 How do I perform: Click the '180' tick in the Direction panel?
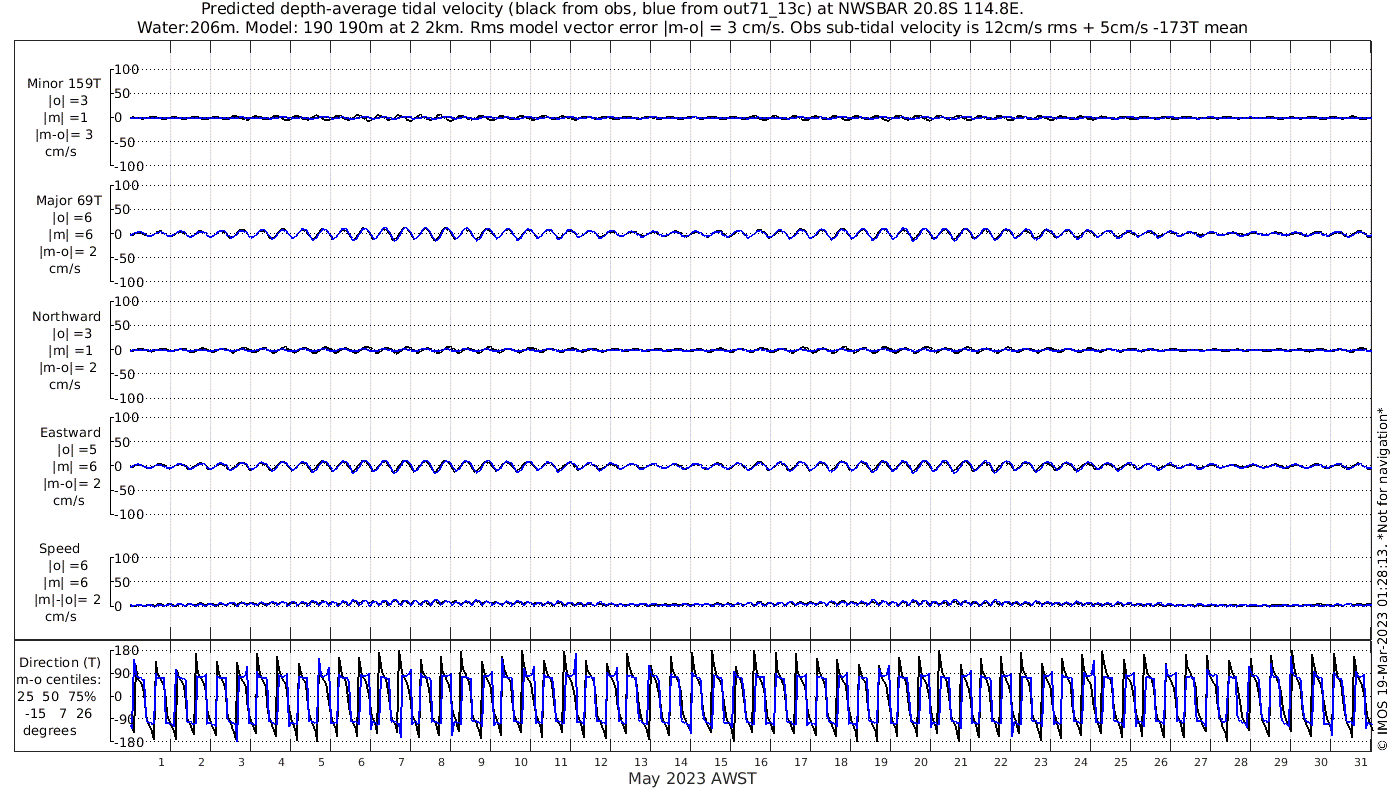pyautogui.click(x=126, y=651)
